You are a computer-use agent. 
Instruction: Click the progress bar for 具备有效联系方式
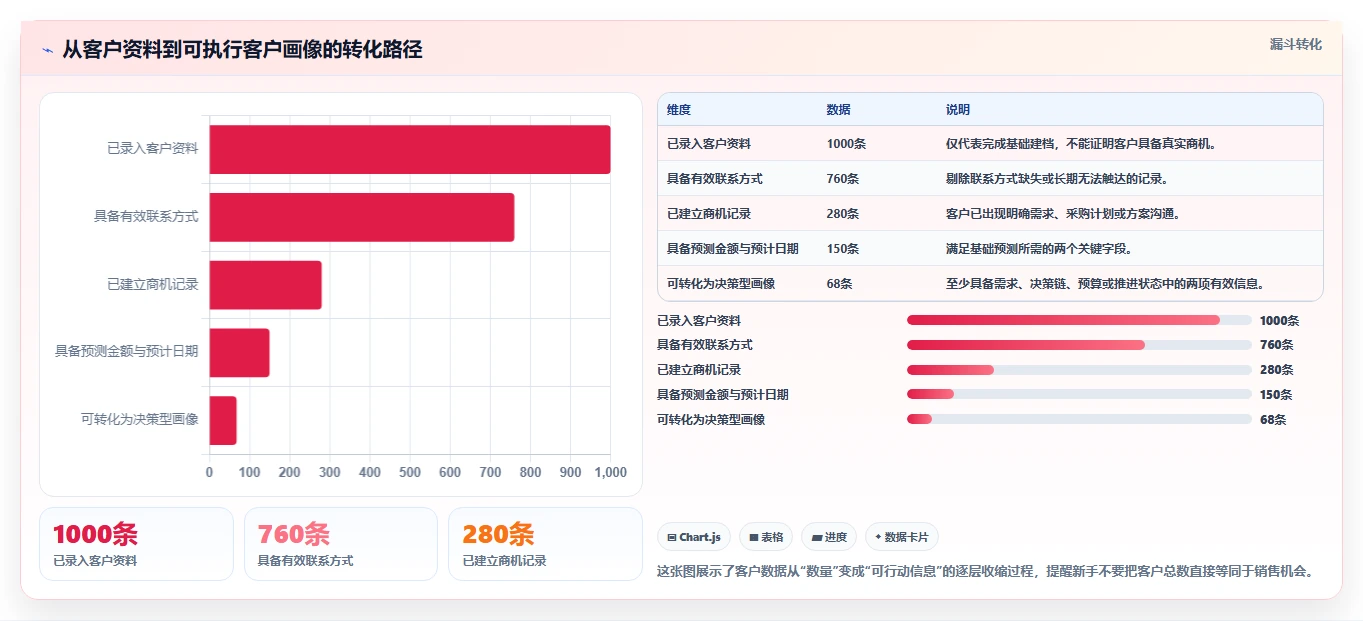click(x=1079, y=345)
